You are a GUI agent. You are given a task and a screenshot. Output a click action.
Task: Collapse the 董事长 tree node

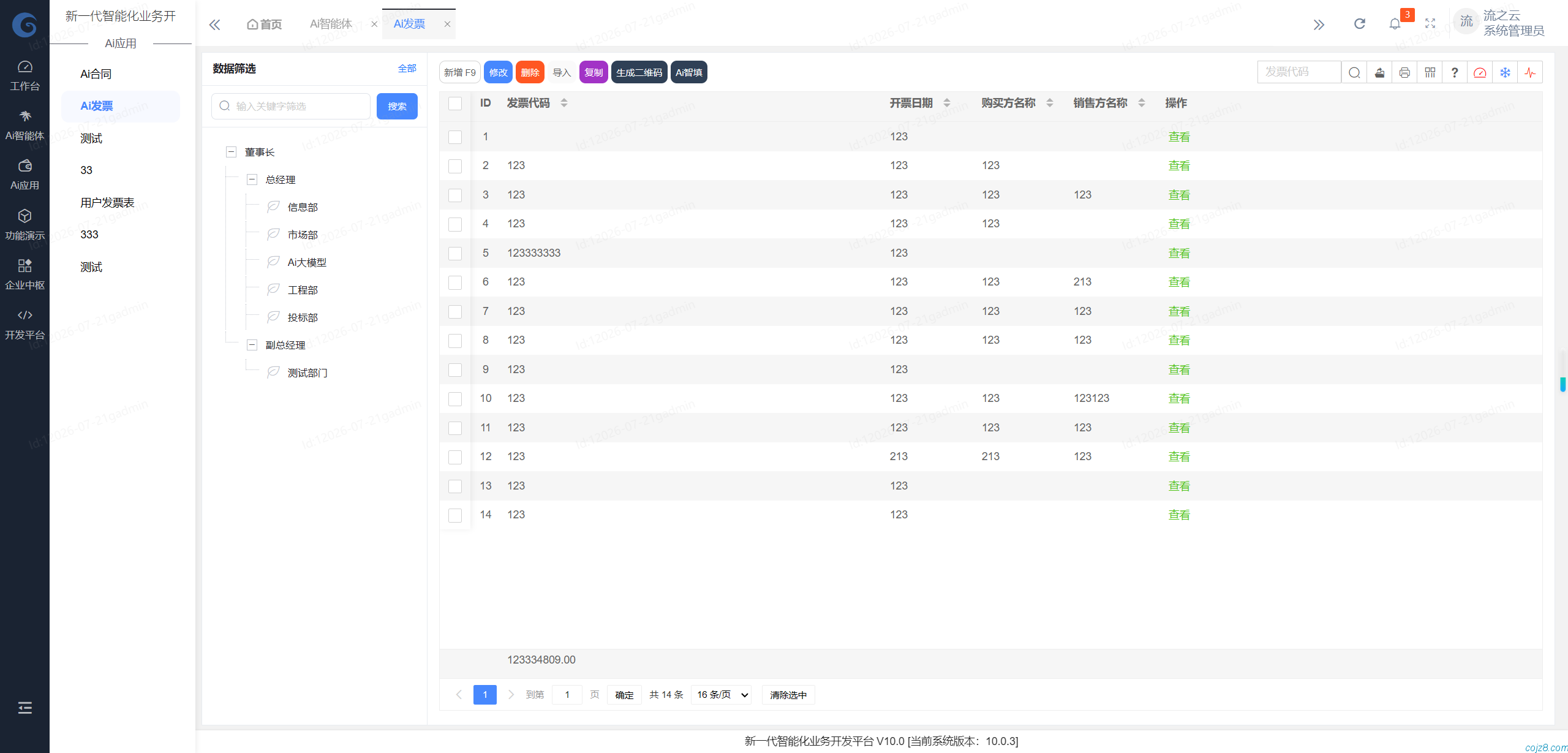pos(231,152)
